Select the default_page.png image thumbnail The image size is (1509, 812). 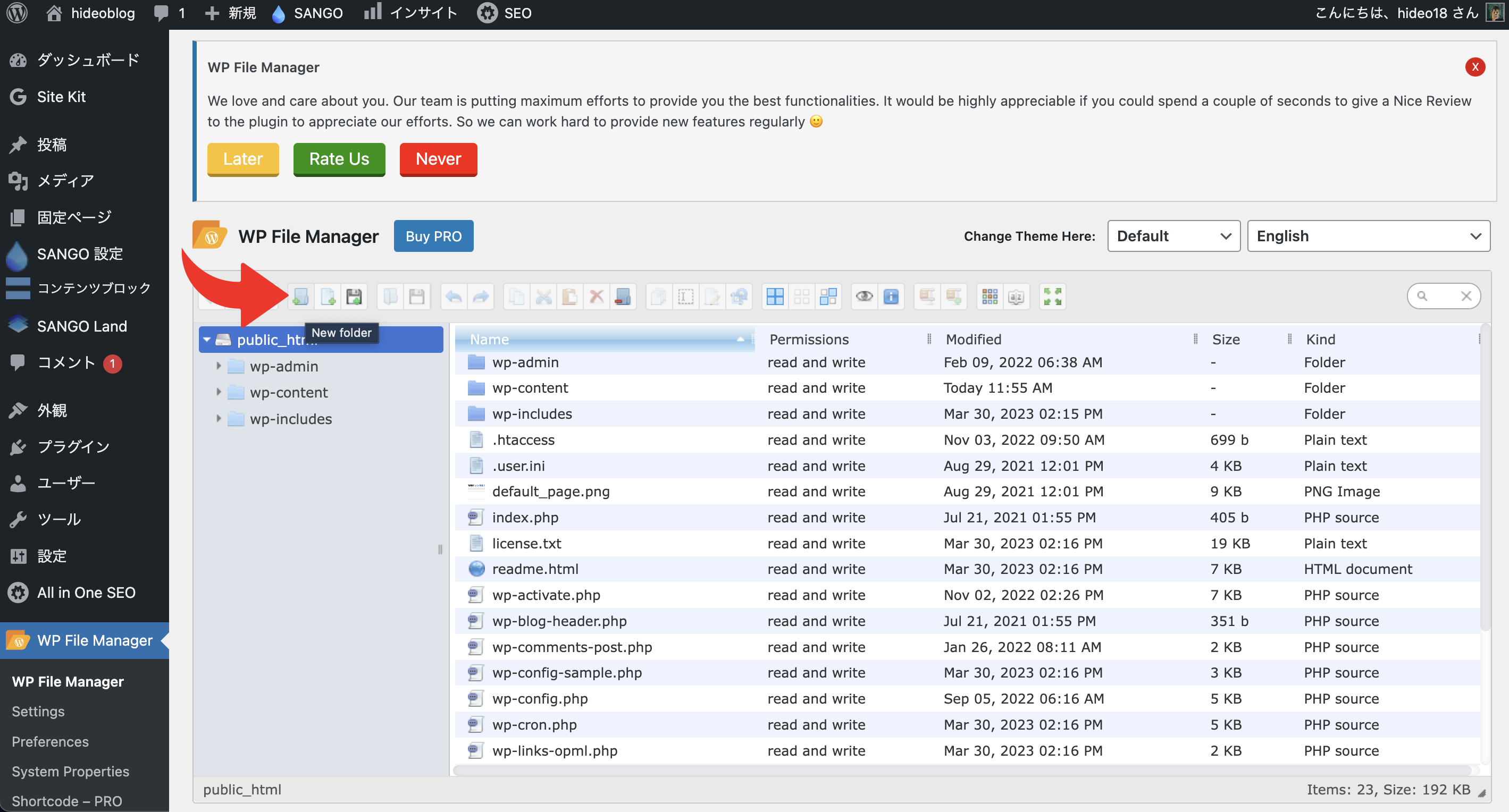476,491
